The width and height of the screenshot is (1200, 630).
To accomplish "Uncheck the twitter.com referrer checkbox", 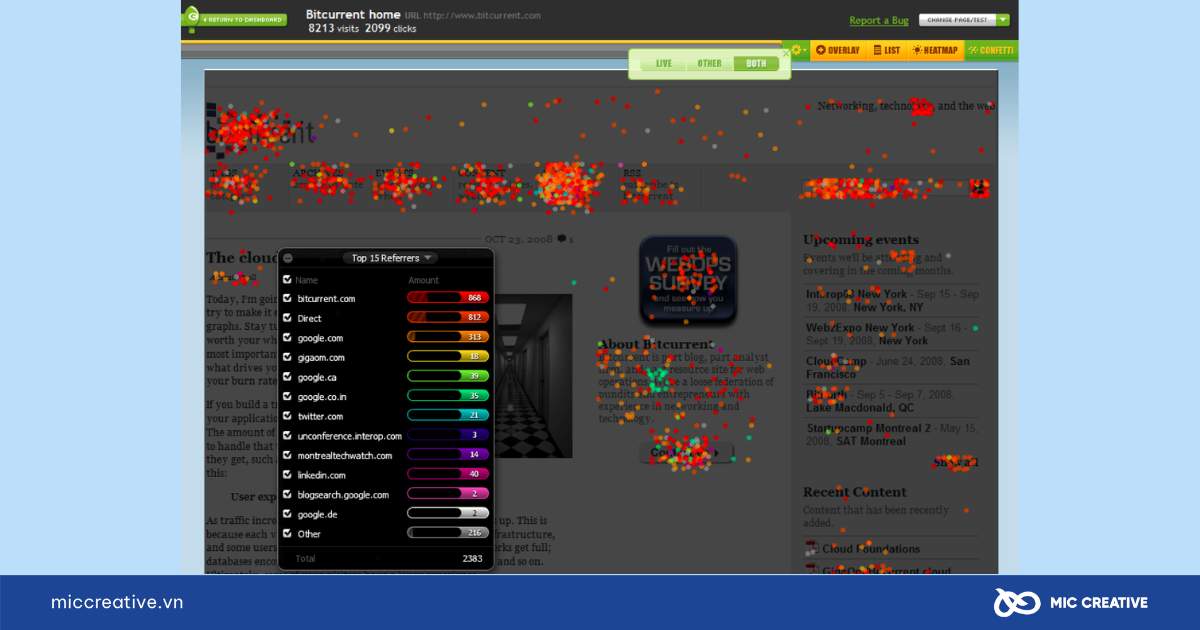I will click(288, 416).
